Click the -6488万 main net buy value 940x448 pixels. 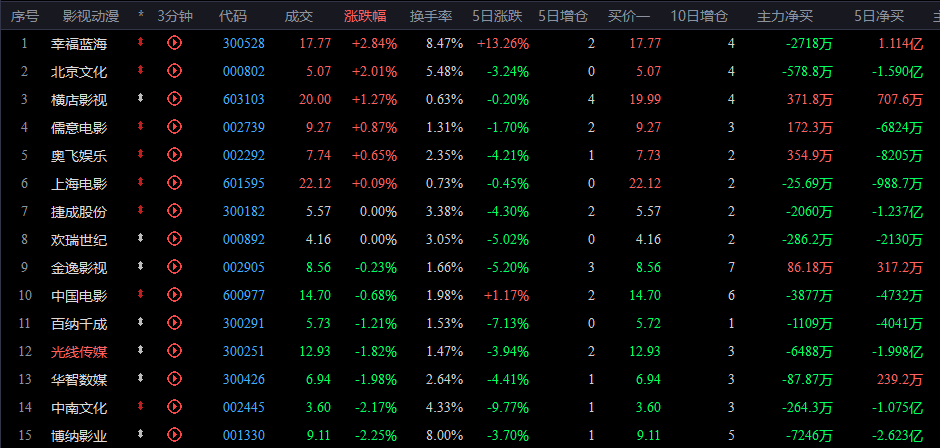(808, 351)
